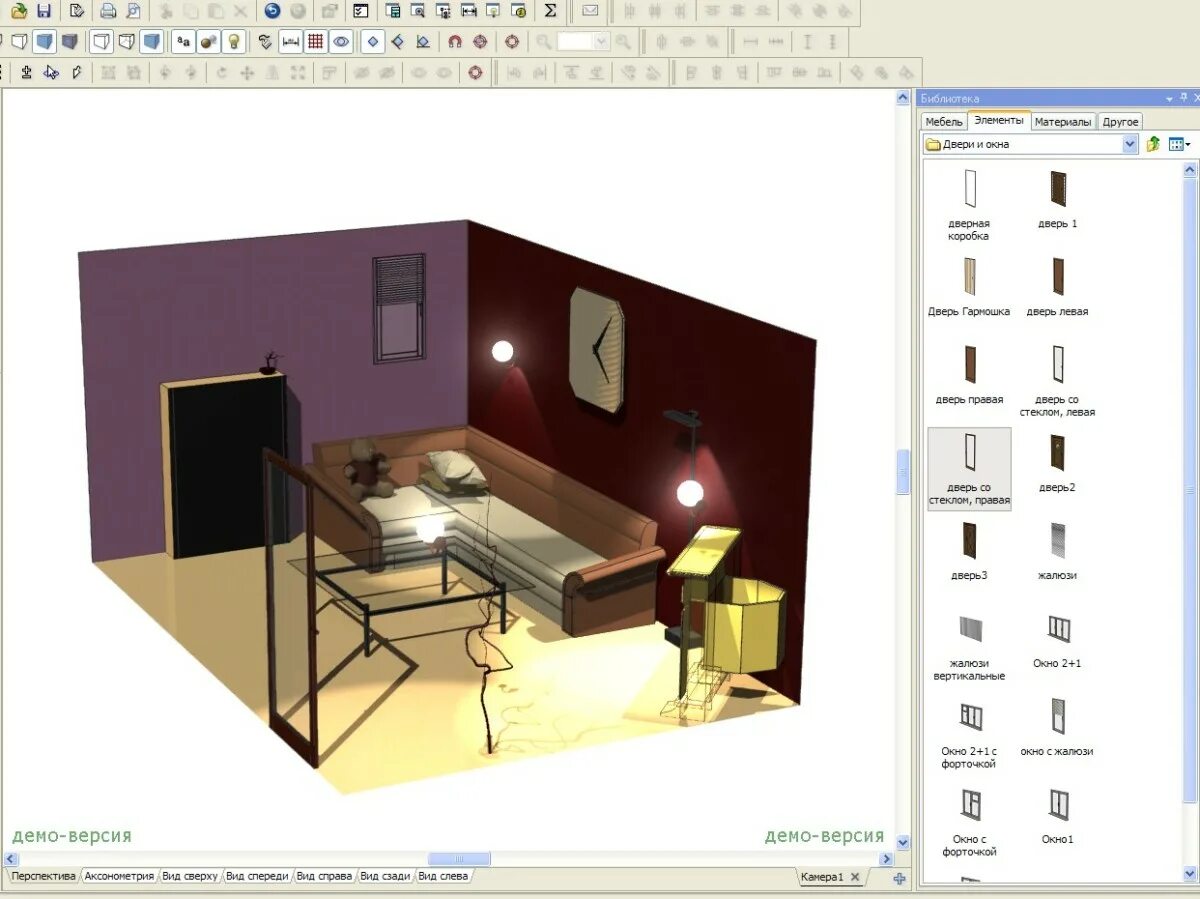This screenshot has width=1200, height=899.
Task: Toggle the dimensions ruler display
Action: [x=290, y=41]
